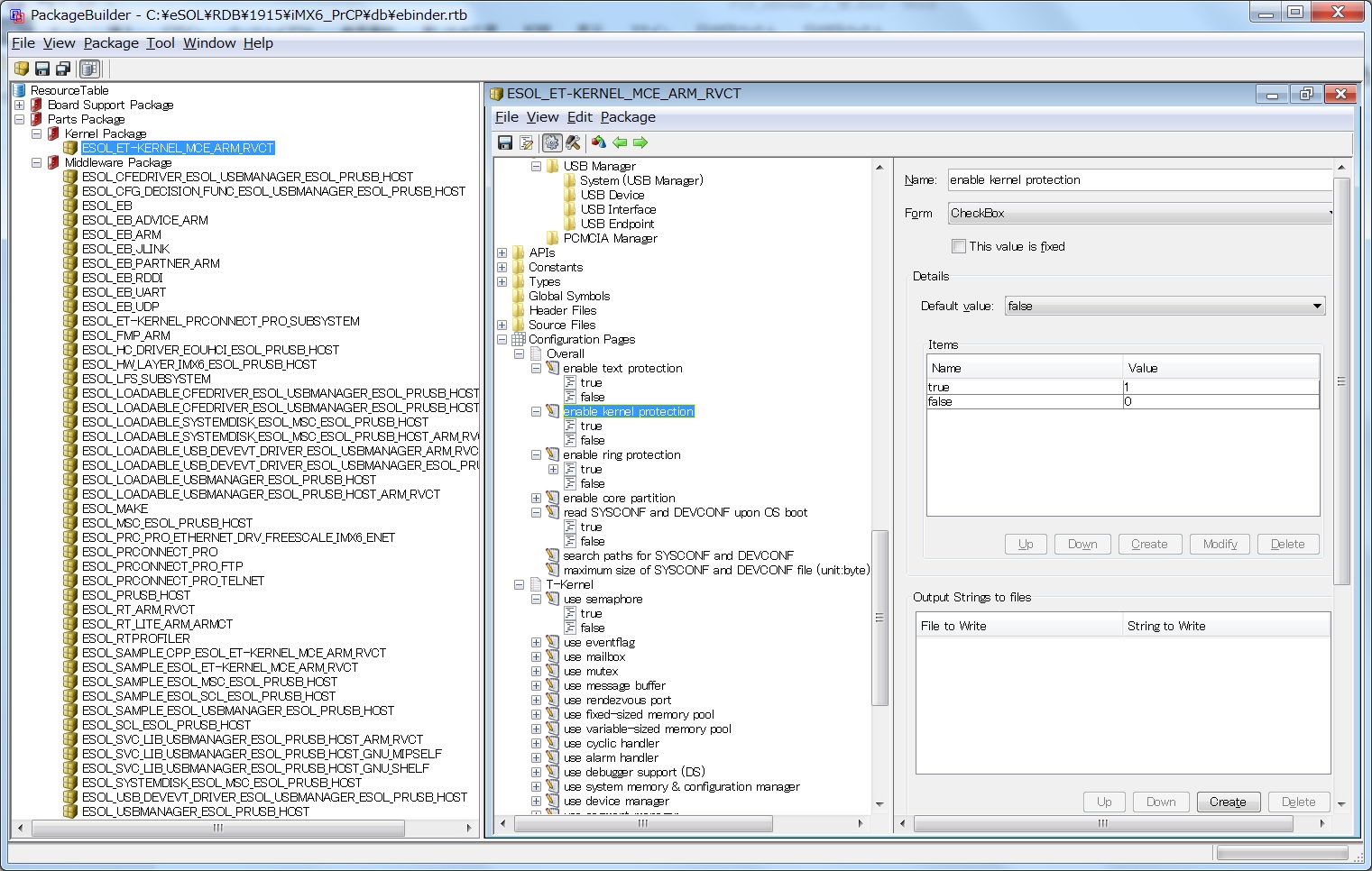Select 'enable ring protection' tree item

click(622, 454)
